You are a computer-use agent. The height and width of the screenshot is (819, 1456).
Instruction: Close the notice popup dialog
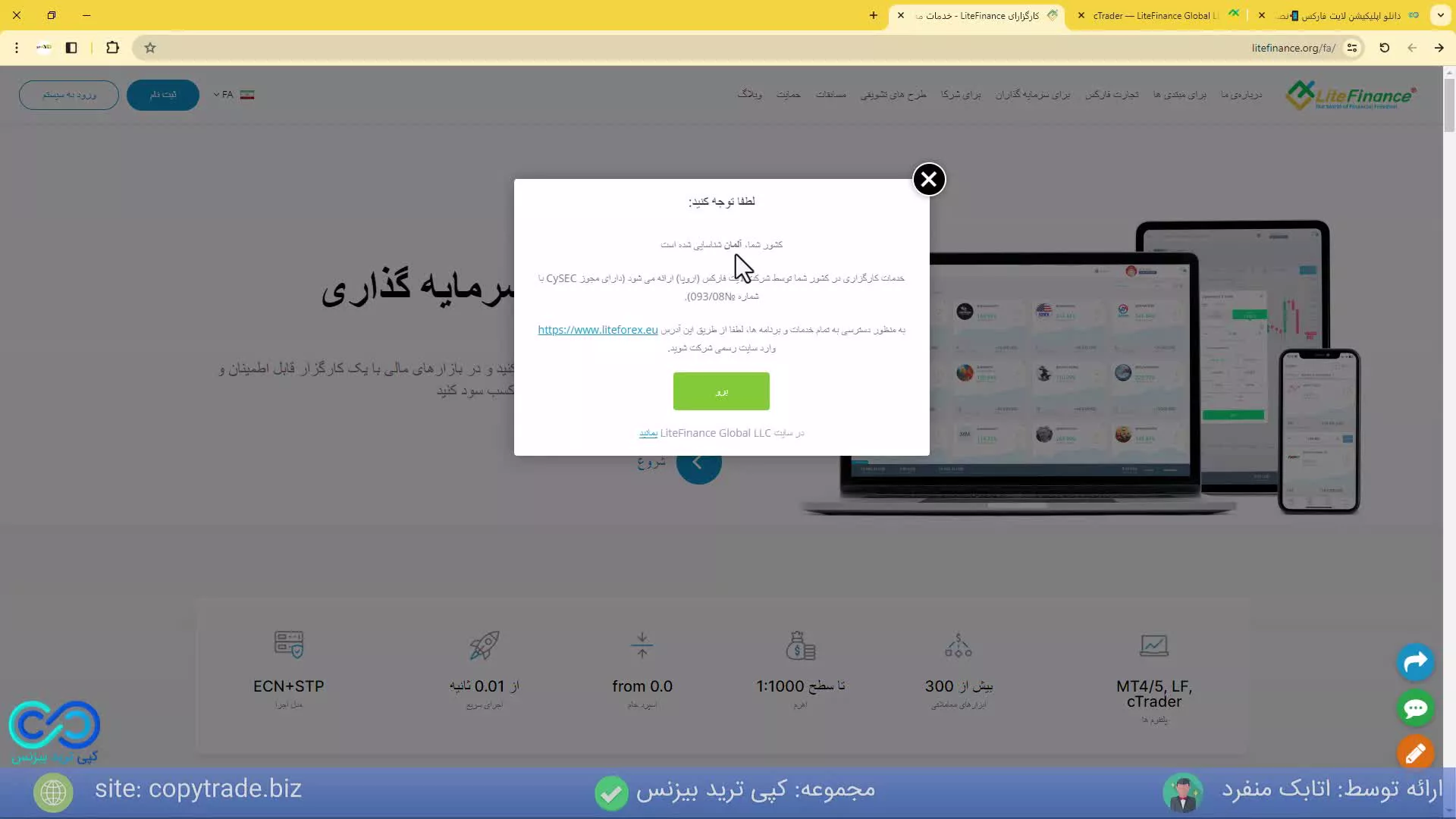(x=928, y=179)
